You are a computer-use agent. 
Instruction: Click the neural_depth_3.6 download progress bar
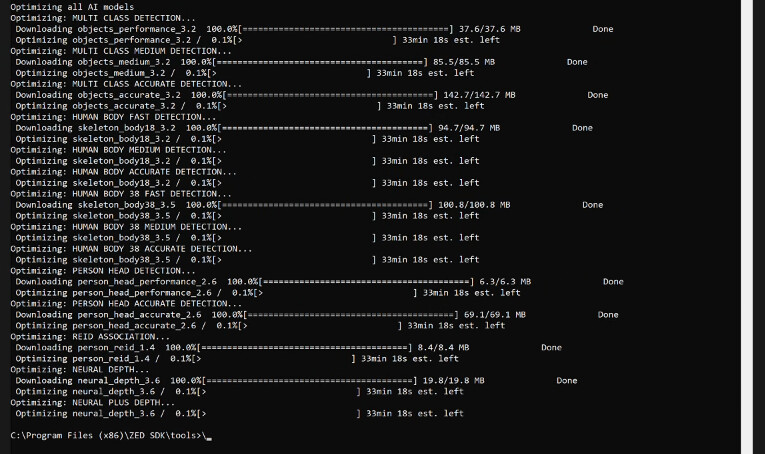(x=311, y=381)
